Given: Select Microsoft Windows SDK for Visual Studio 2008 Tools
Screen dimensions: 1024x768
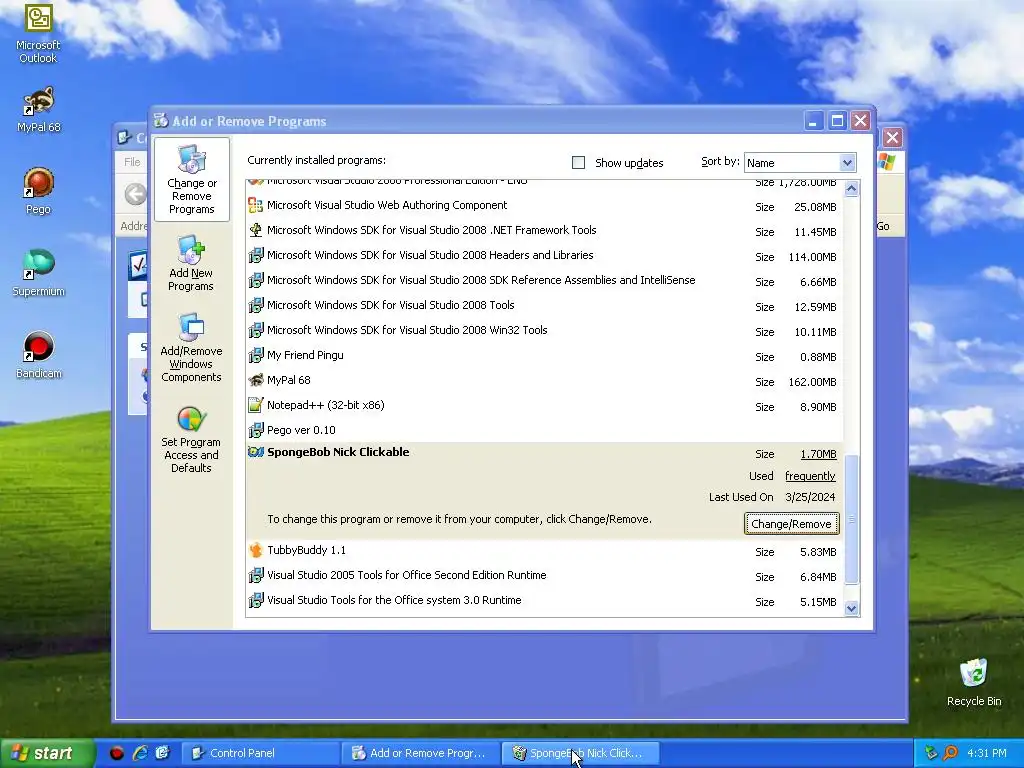Looking at the screenshot, I should 545,306.
